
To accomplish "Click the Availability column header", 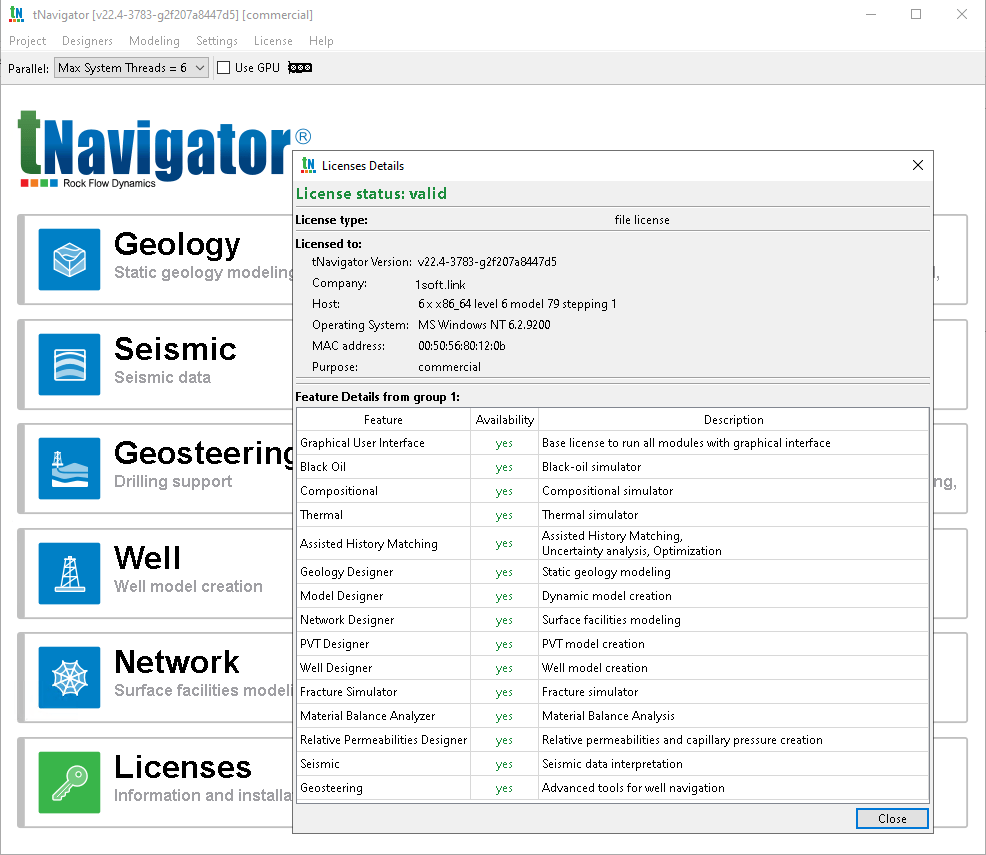I will click(x=504, y=419).
